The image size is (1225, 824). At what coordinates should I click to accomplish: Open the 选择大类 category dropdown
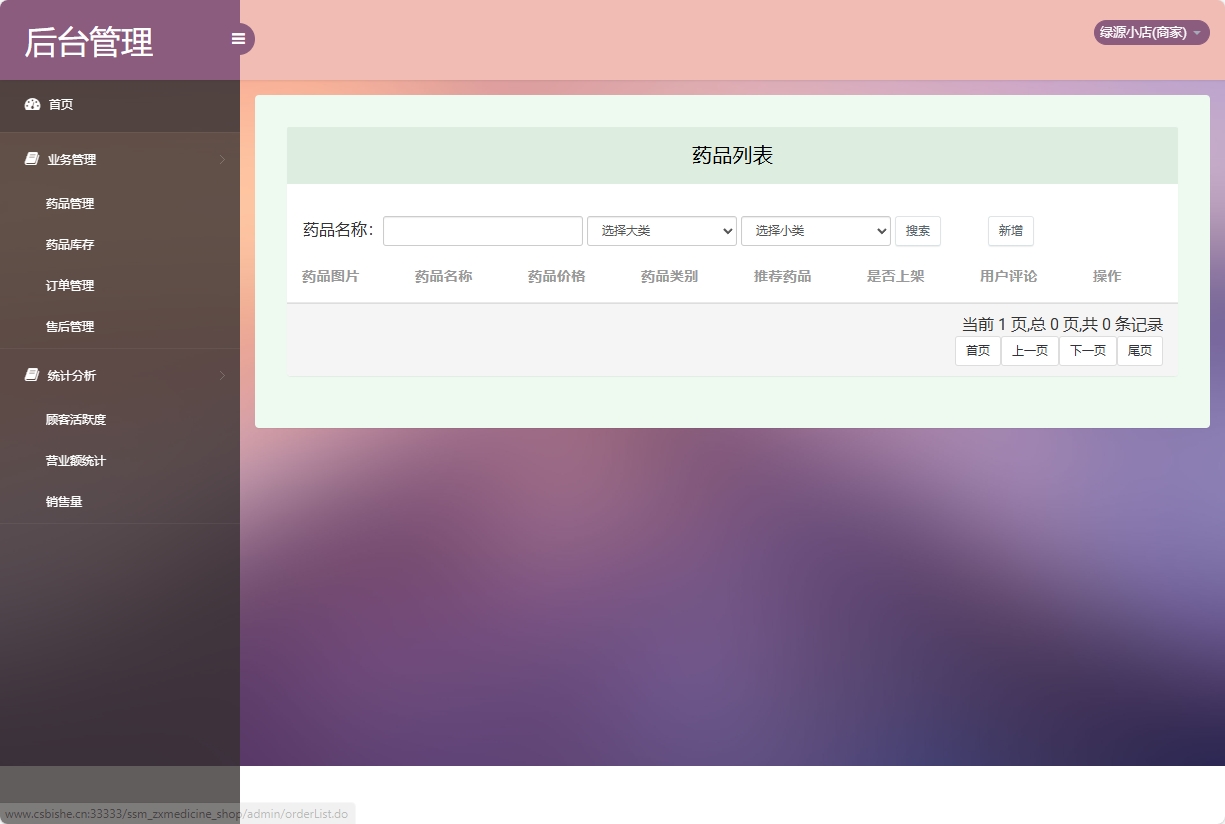point(661,231)
